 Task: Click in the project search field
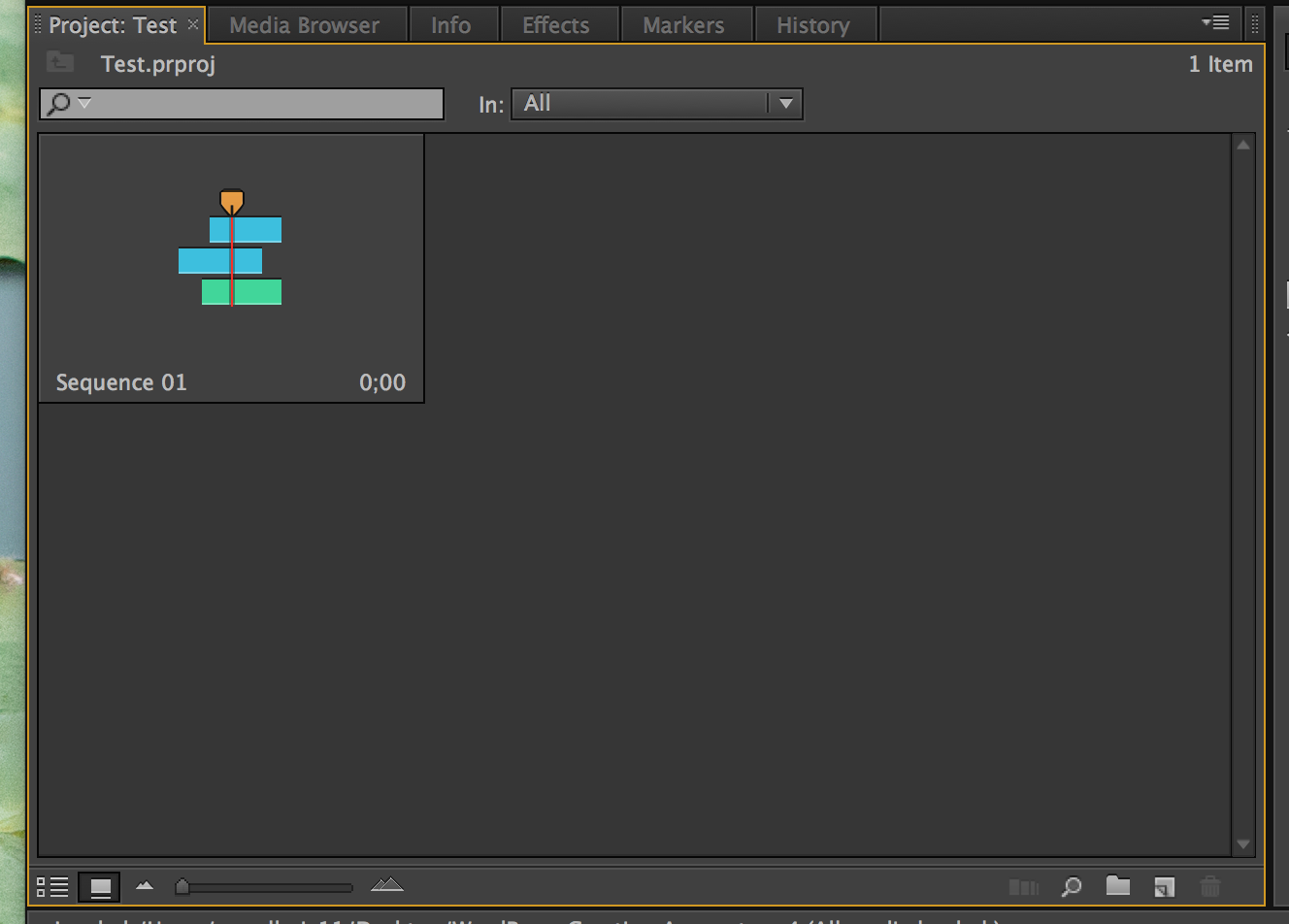click(x=262, y=104)
